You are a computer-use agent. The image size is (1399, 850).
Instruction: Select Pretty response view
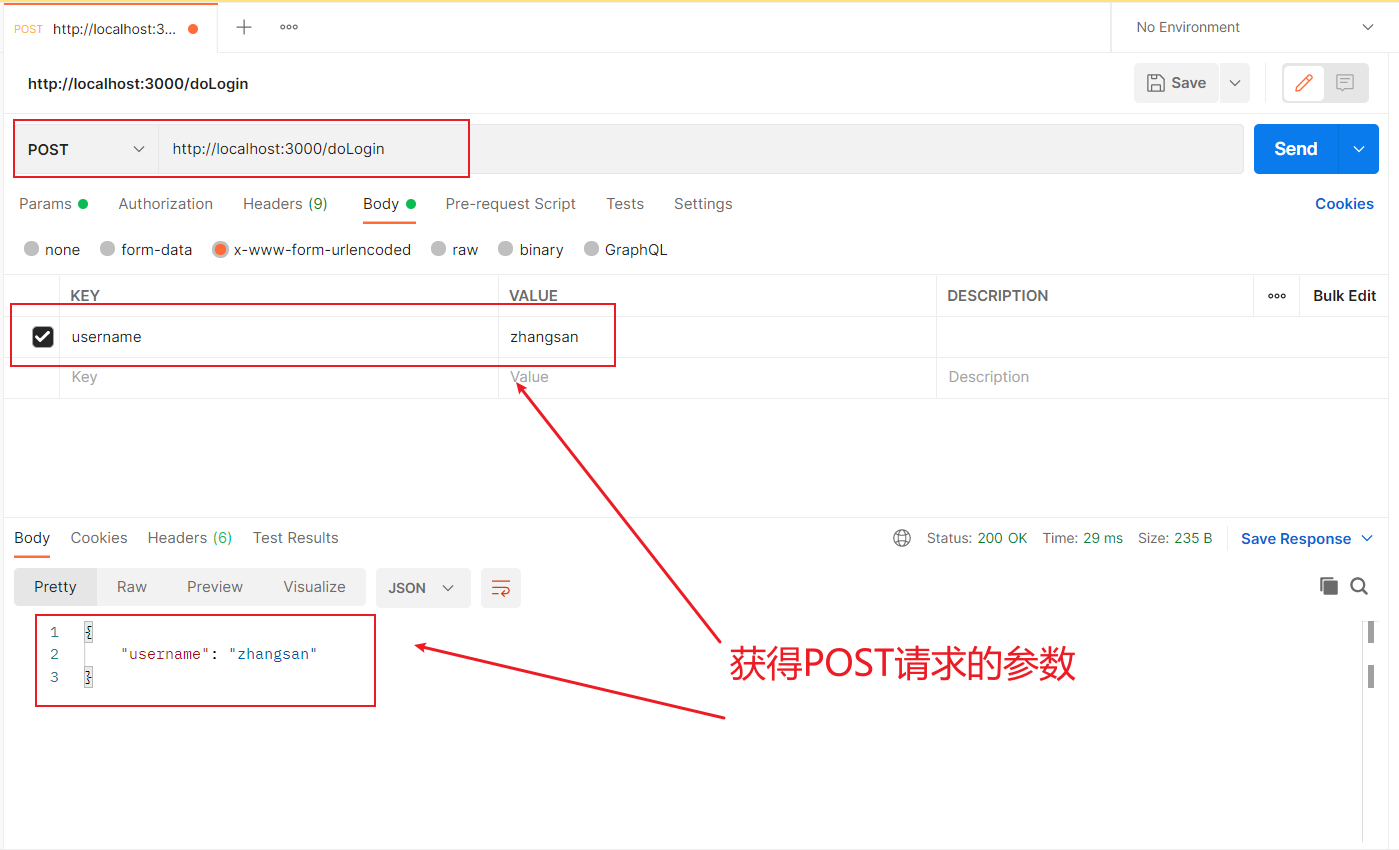pyautogui.click(x=55, y=587)
